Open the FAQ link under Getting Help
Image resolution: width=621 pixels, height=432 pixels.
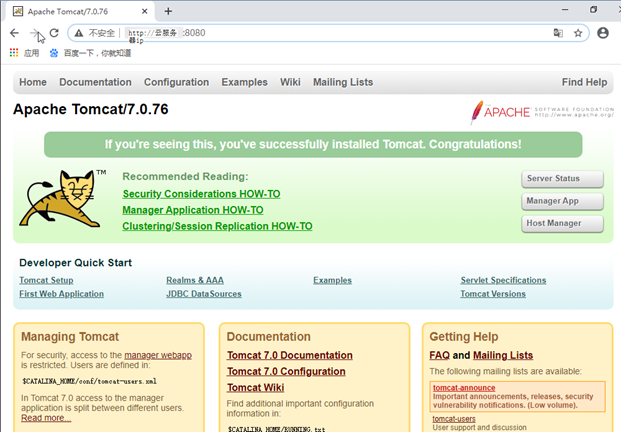coord(440,355)
